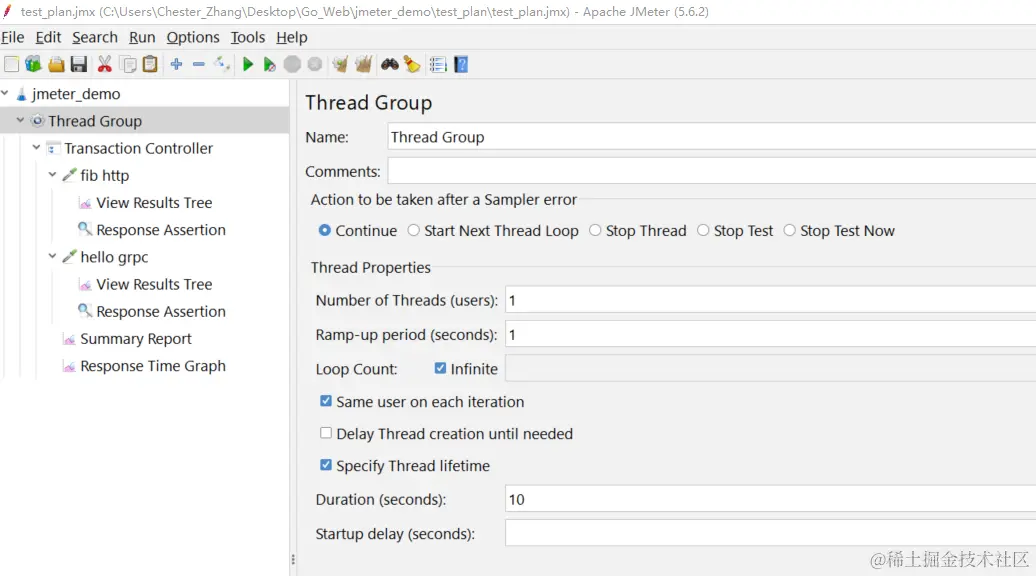Uncheck the Infinite loop checkbox
1036x576 pixels.
[441, 369]
